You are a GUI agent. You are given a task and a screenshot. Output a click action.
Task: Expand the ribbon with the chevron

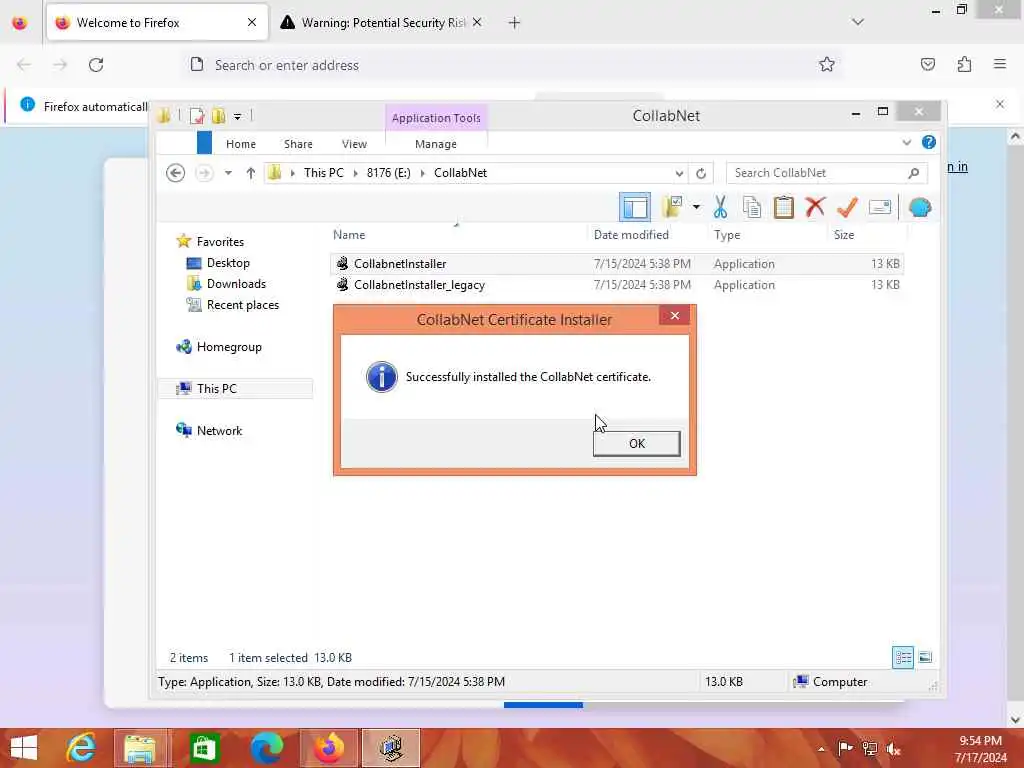906,142
